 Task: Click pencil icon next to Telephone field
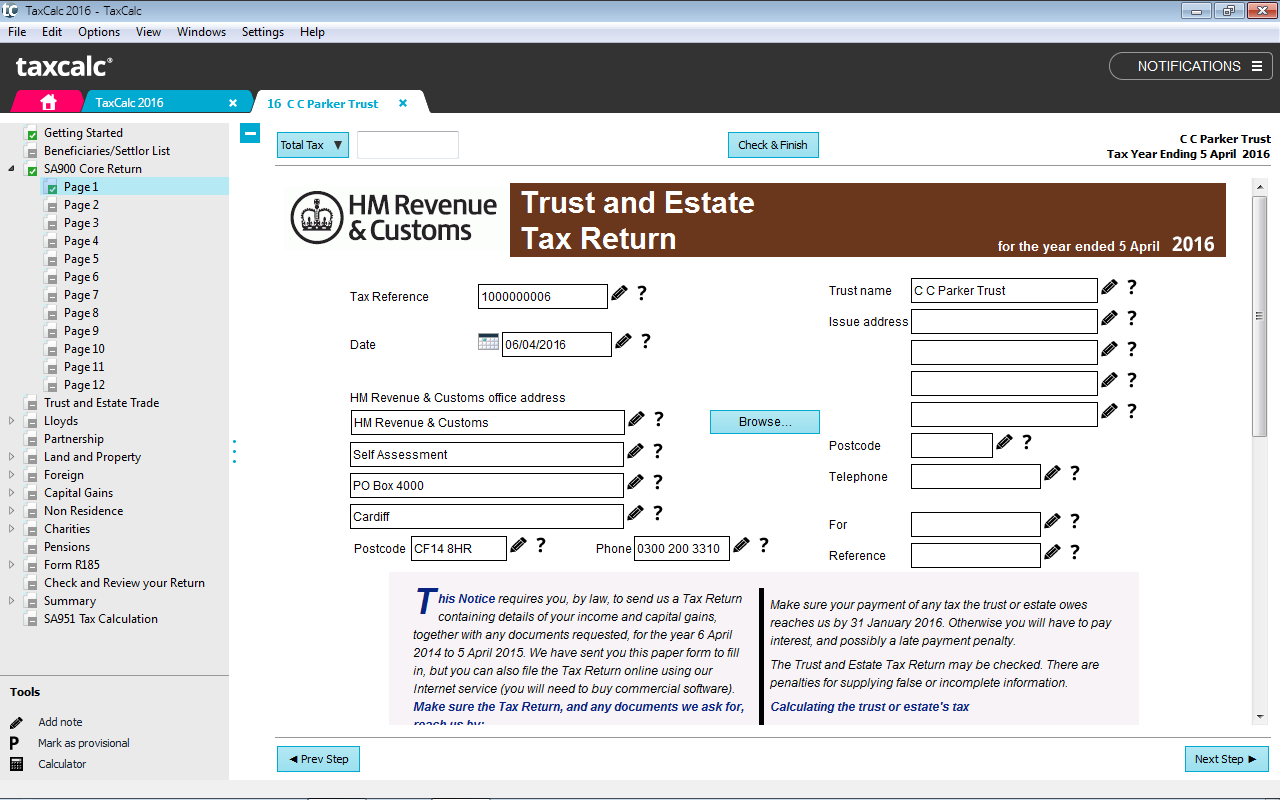[x=1052, y=474]
